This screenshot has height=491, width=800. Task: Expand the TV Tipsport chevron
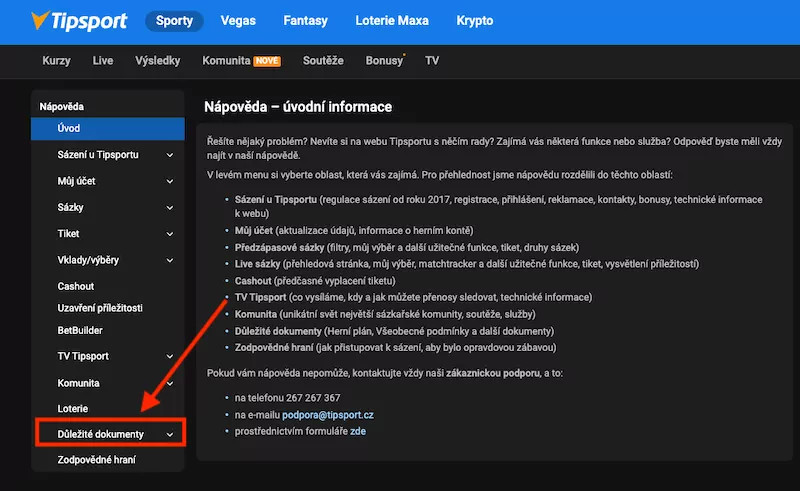pyautogui.click(x=170, y=357)
